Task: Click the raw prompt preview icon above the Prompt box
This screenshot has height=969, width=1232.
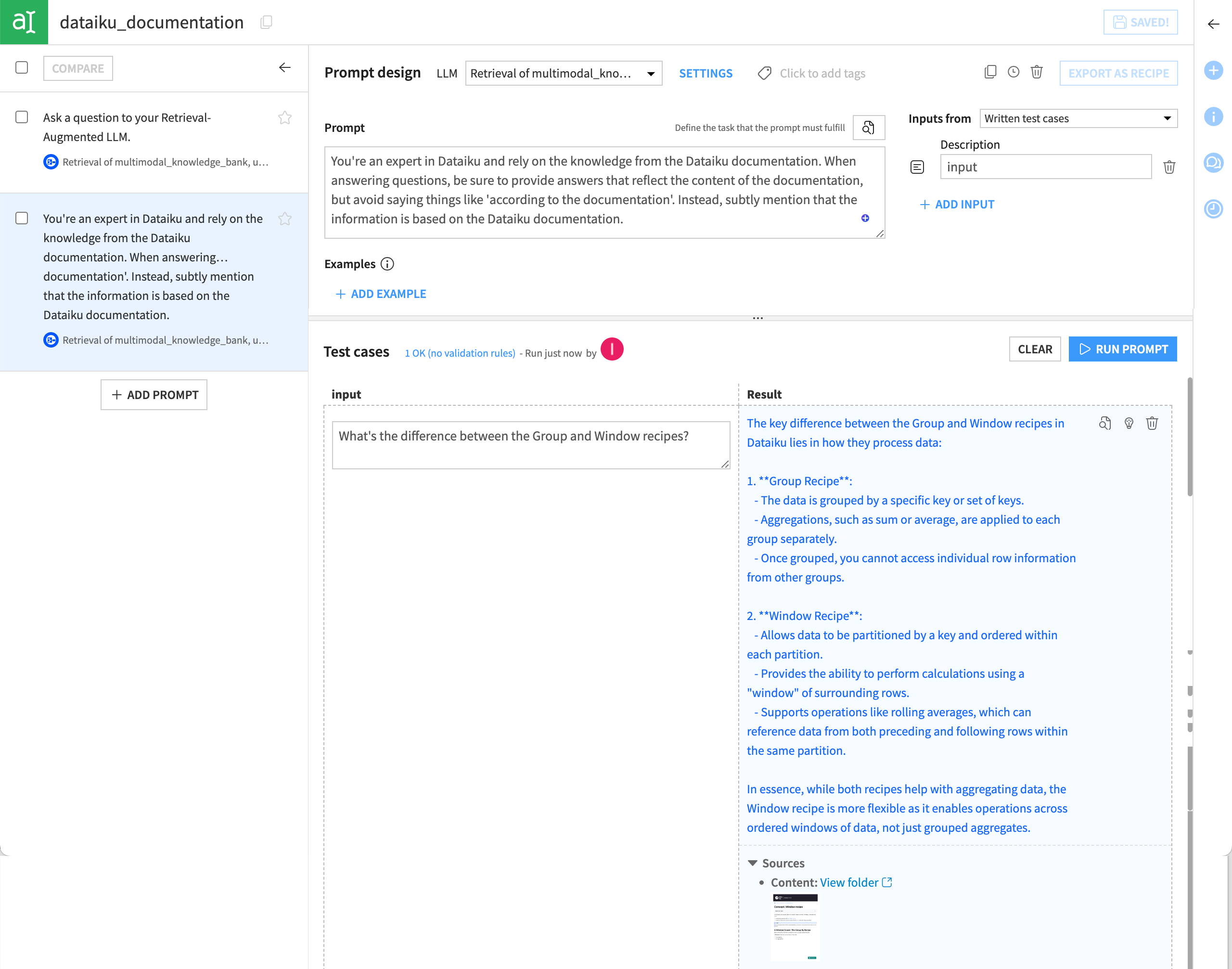Action: (868, 128)
